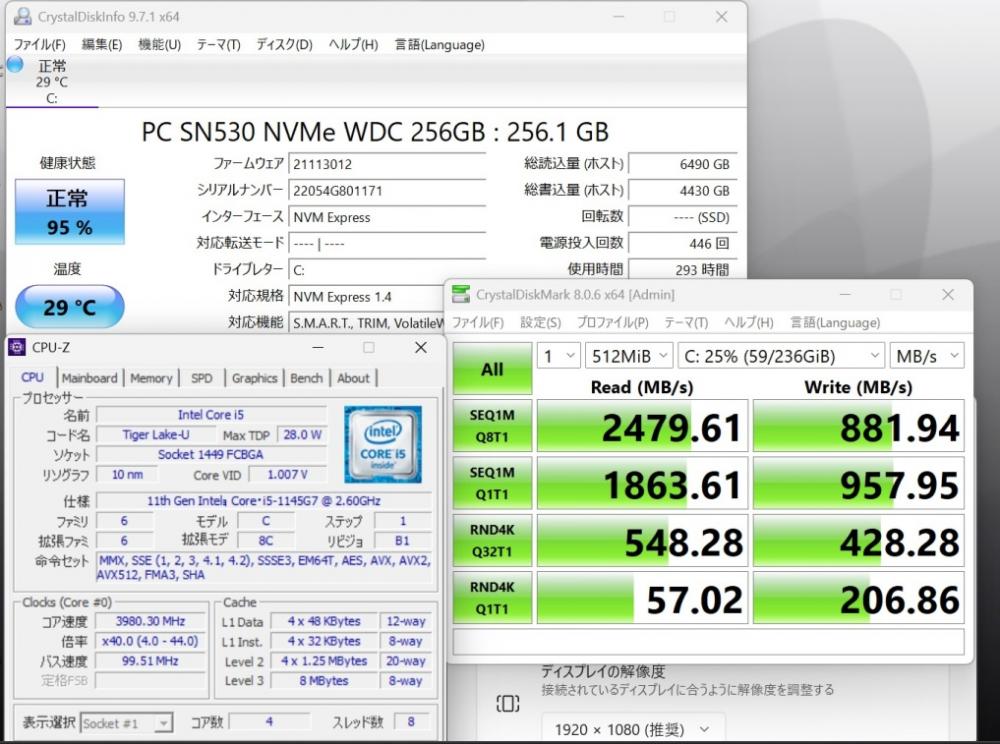Click the CrystalDiskInfo app icon in title bar
This screenshot has height=744, width=1000.
pyautogui.click(x=23, y=17)
